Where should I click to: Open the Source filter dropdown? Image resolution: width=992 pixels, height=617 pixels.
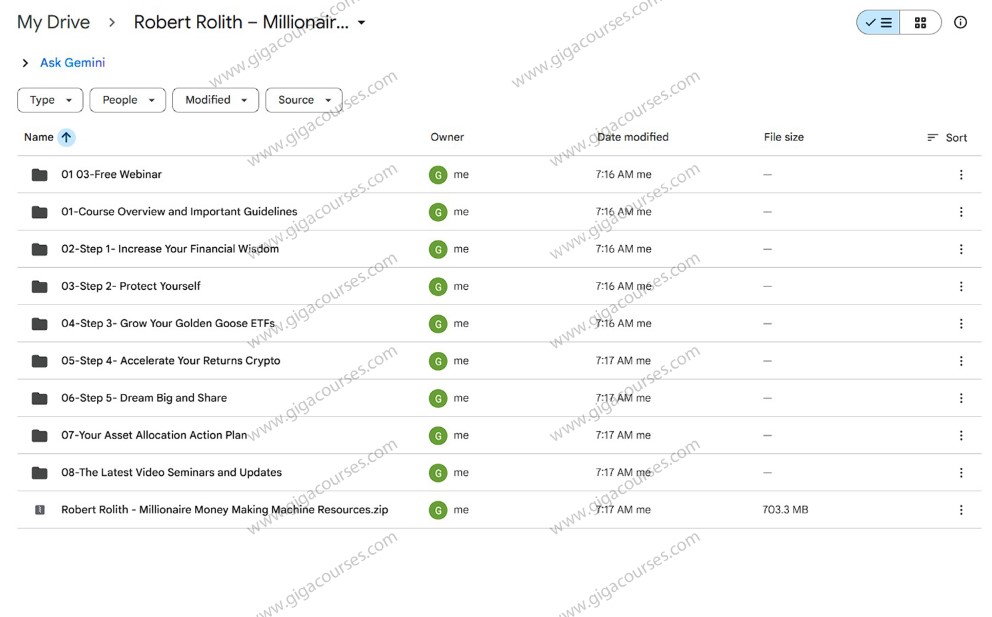coord(303,100)
